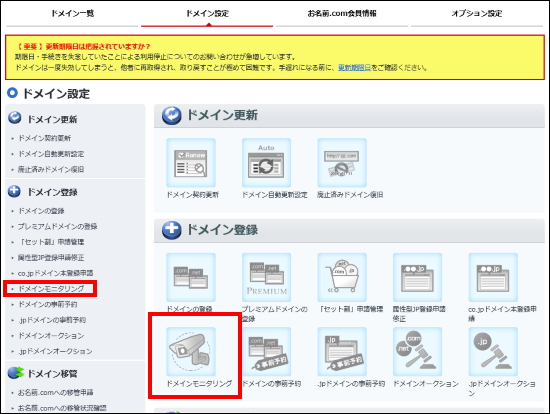The height and width of the screenshot is (414, 550).
Task: Open sidebar link 属性型JP登録申請修正
Action: pyautogui.click(x=51, y=258)
